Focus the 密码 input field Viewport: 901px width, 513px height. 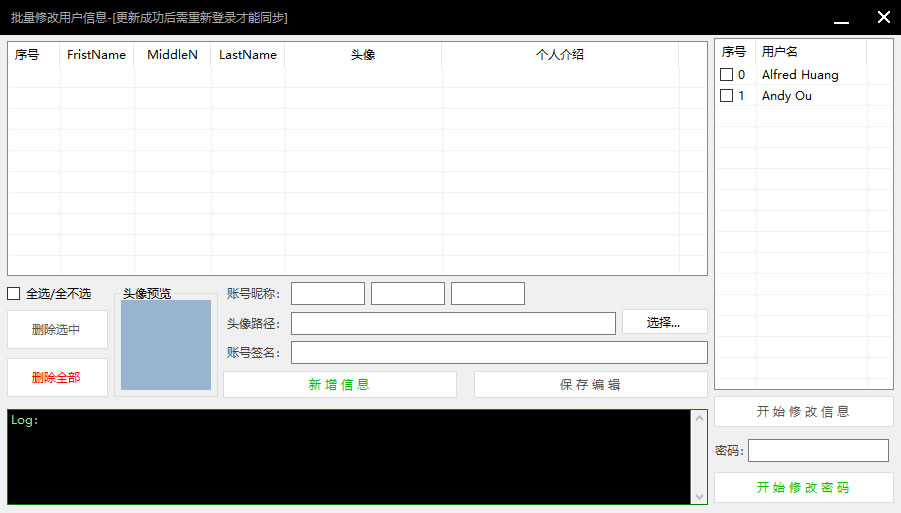[817, 451]
